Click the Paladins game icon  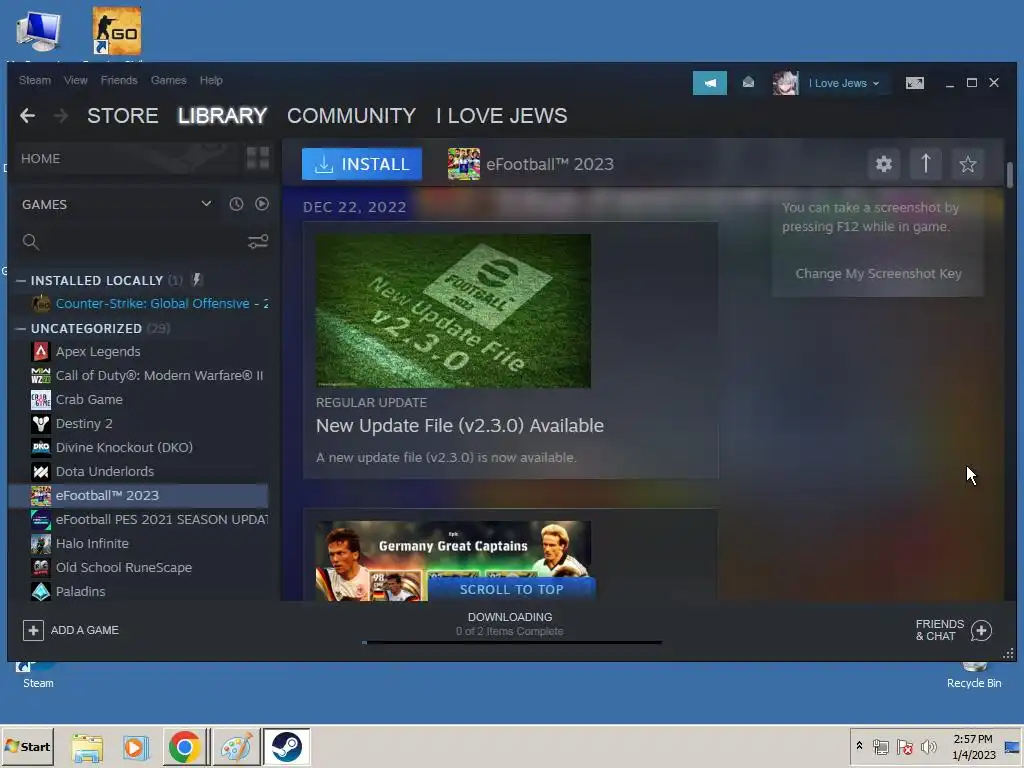coord(40,592)
